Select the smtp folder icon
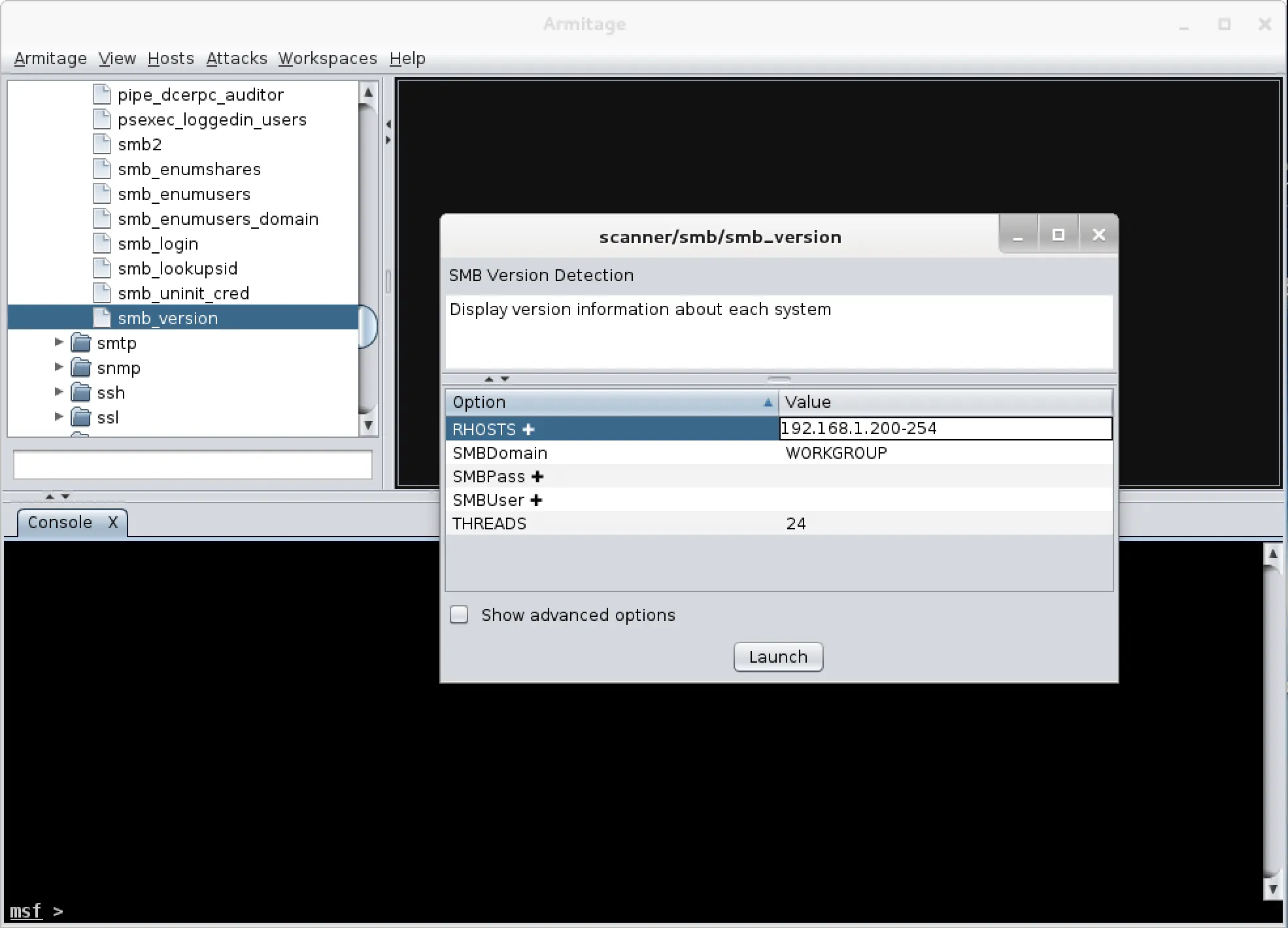The image size is (1288, 928). 81,343
